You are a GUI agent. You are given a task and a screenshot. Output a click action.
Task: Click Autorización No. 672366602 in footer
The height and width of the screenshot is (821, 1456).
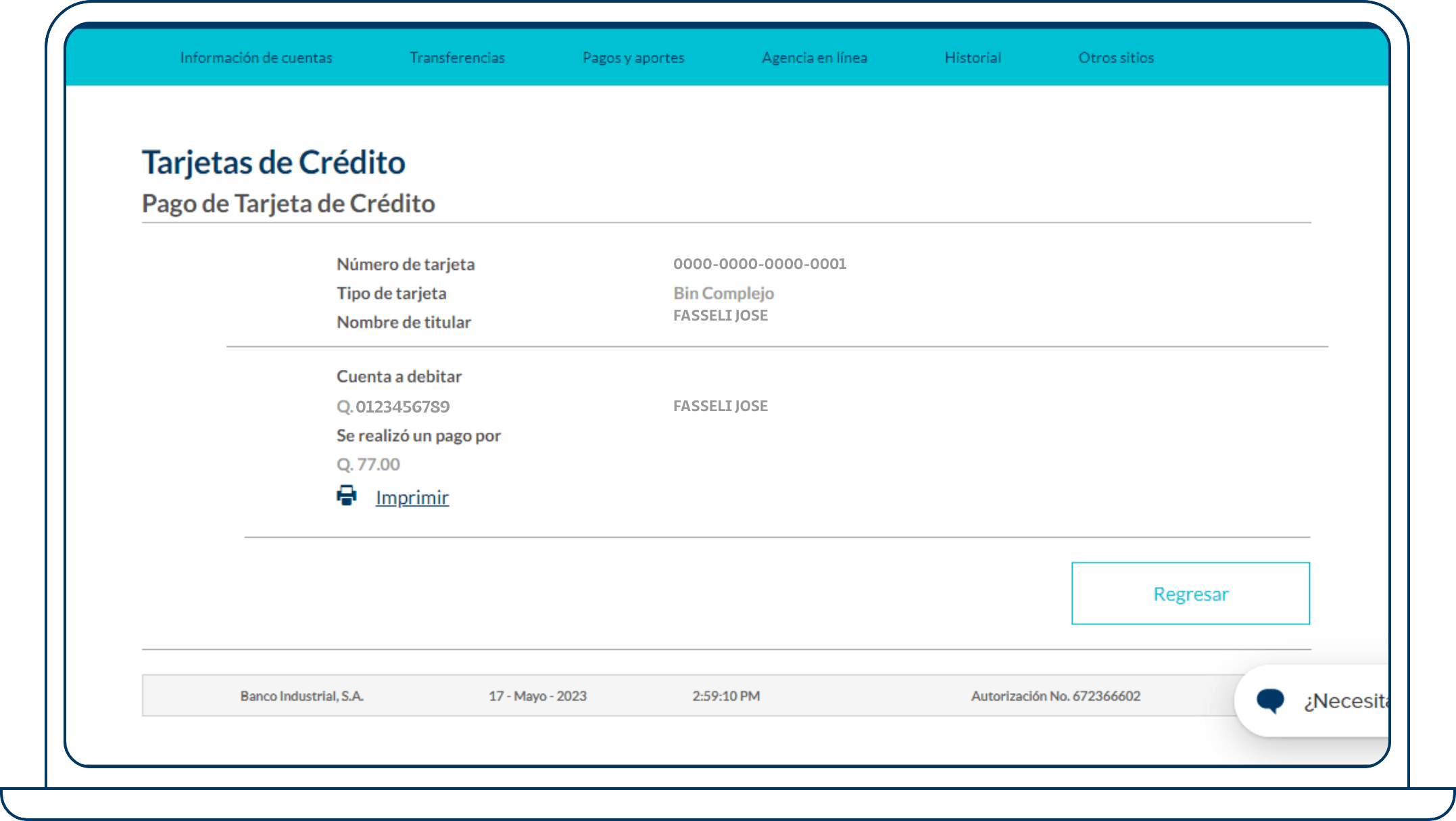[x=1056, y=696]
